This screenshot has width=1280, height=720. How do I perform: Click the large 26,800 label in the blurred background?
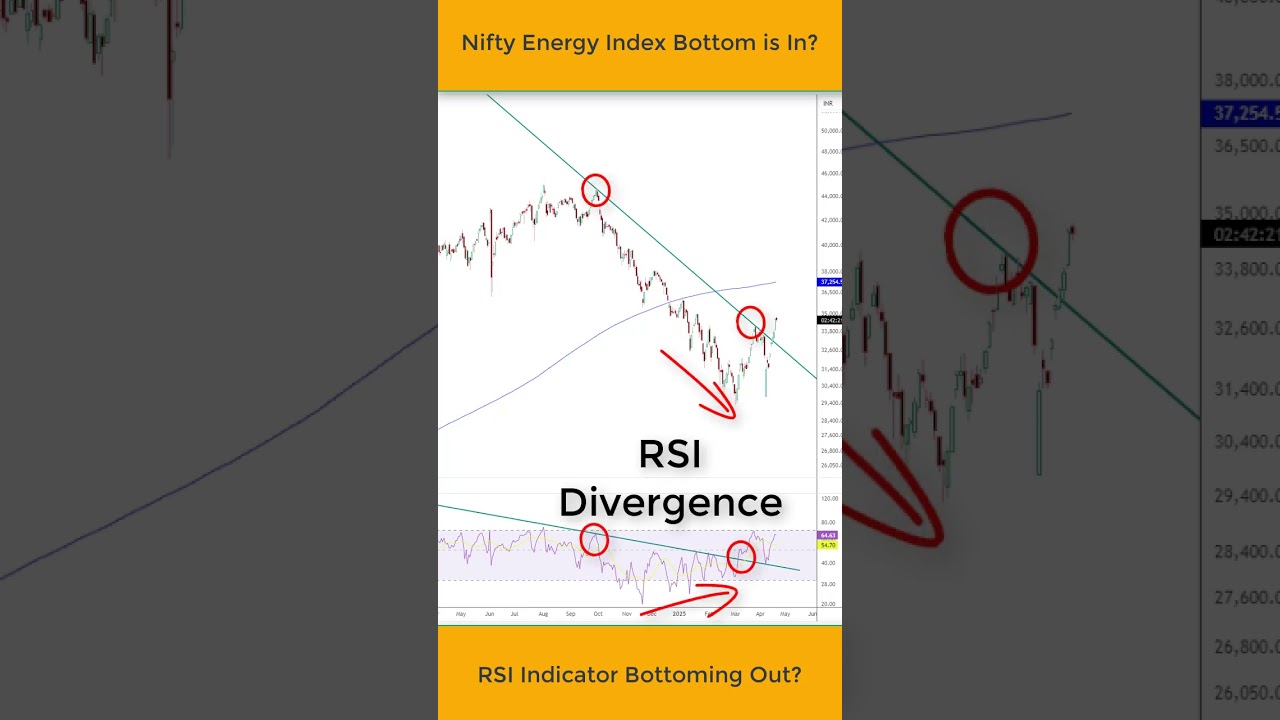pyautogui.click(x=1246, y=645)
